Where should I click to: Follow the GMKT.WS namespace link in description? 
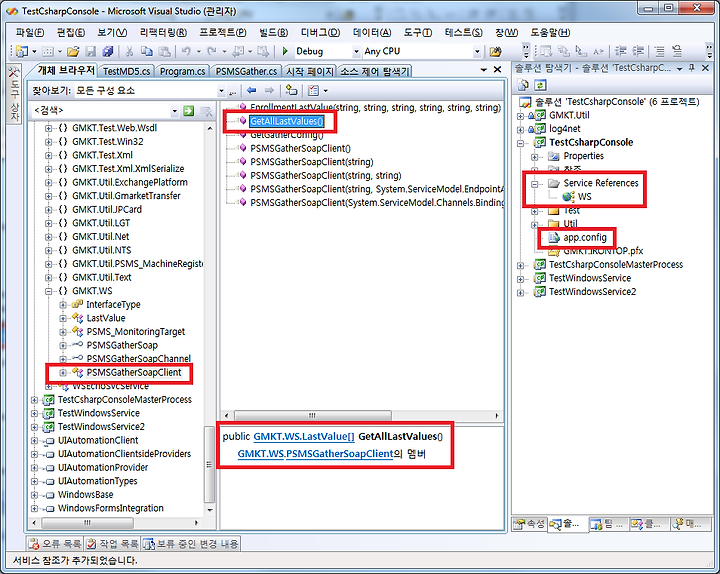pyautogui.click(x=260, y=454)
